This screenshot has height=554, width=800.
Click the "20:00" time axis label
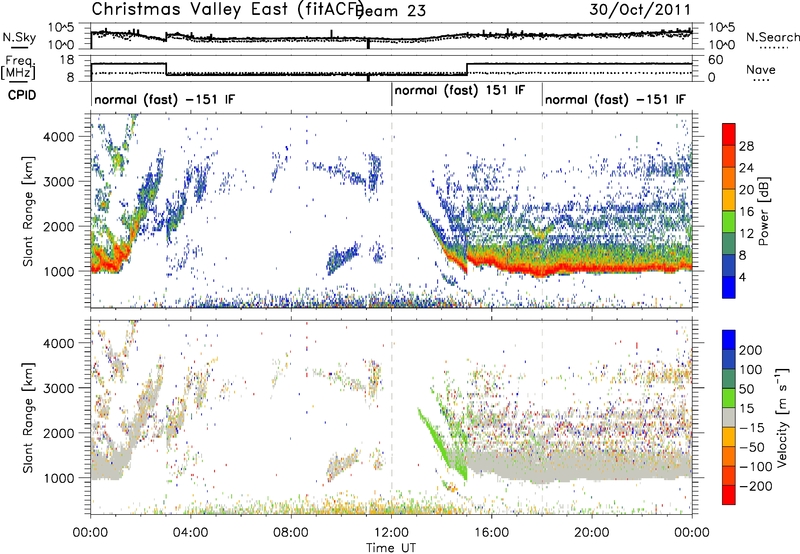coord(592,533)
